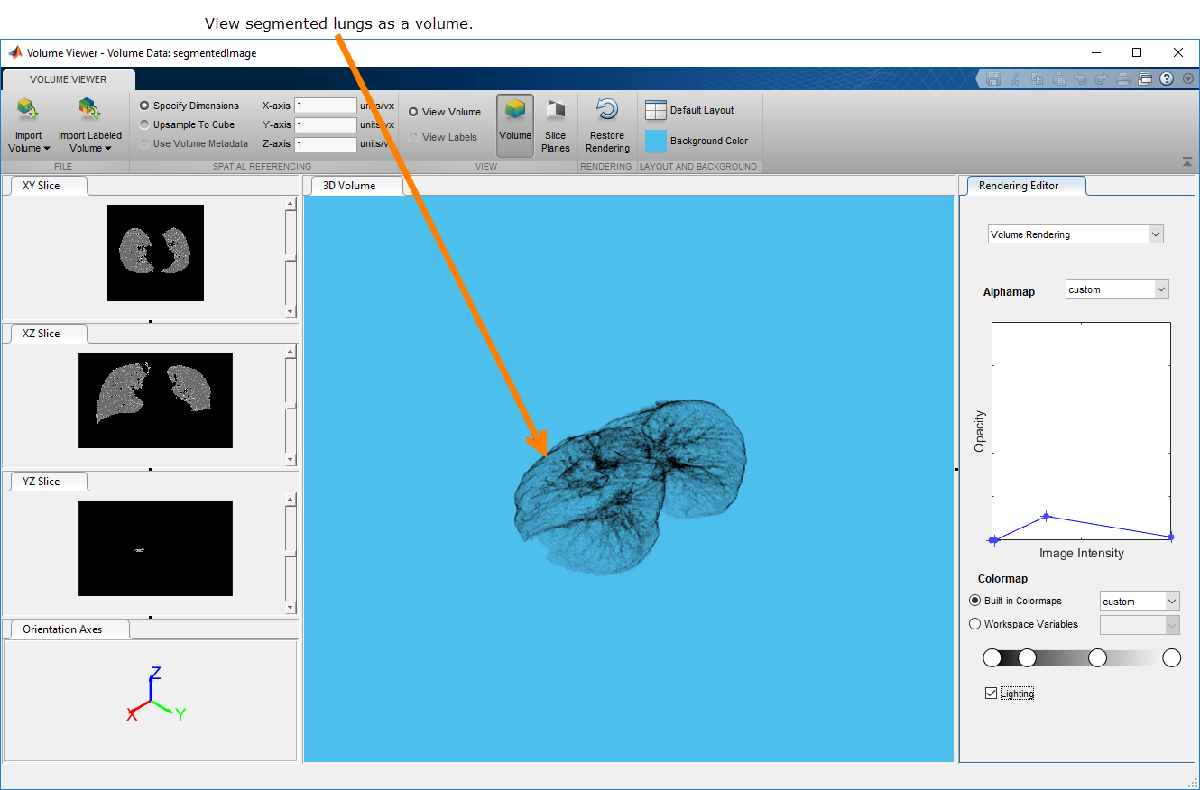Open the help question mark icon
Screen dimensions: 1200x790
pyautogui.click(x=1166, y=79)
